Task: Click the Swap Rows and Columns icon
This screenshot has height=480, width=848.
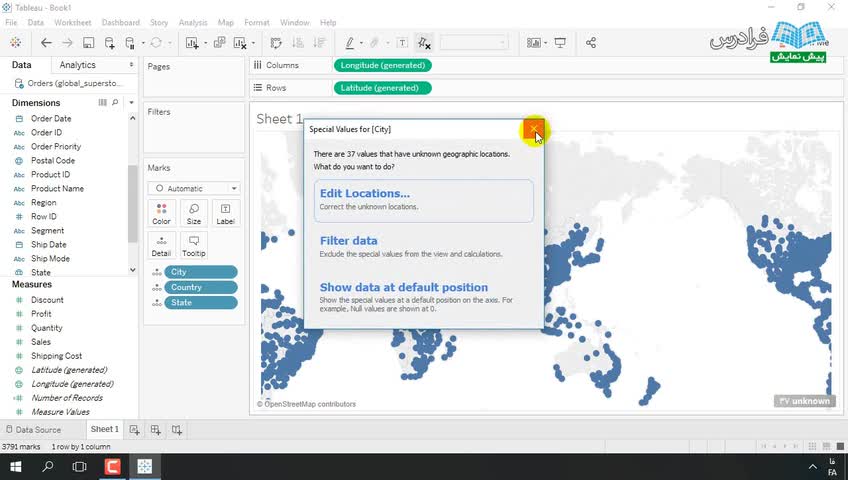Action: pyautogui.click(x=276, y=43)
